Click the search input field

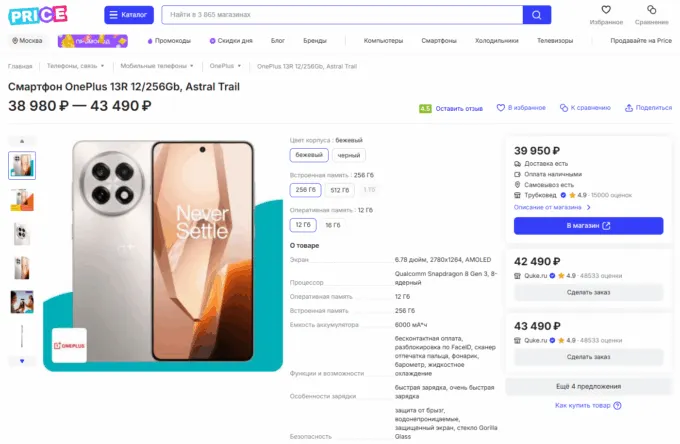340,15
